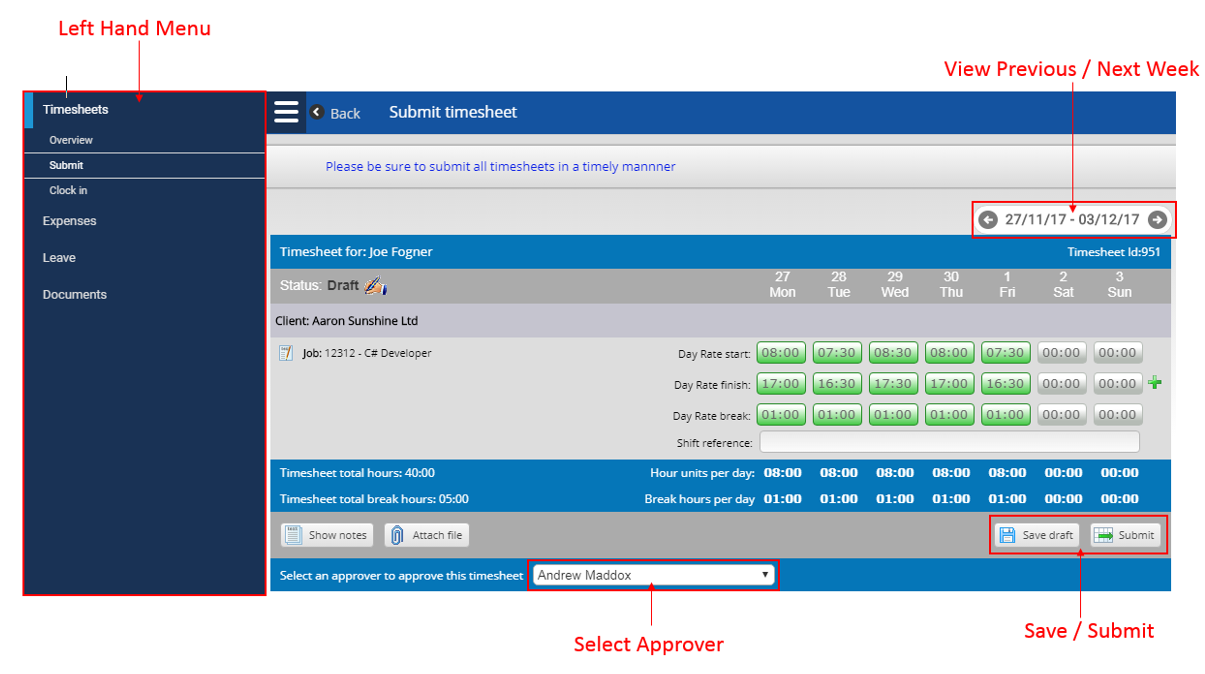Go to next week arrow
Viewport: 1205px width, 674px height.
(1157, 220)
